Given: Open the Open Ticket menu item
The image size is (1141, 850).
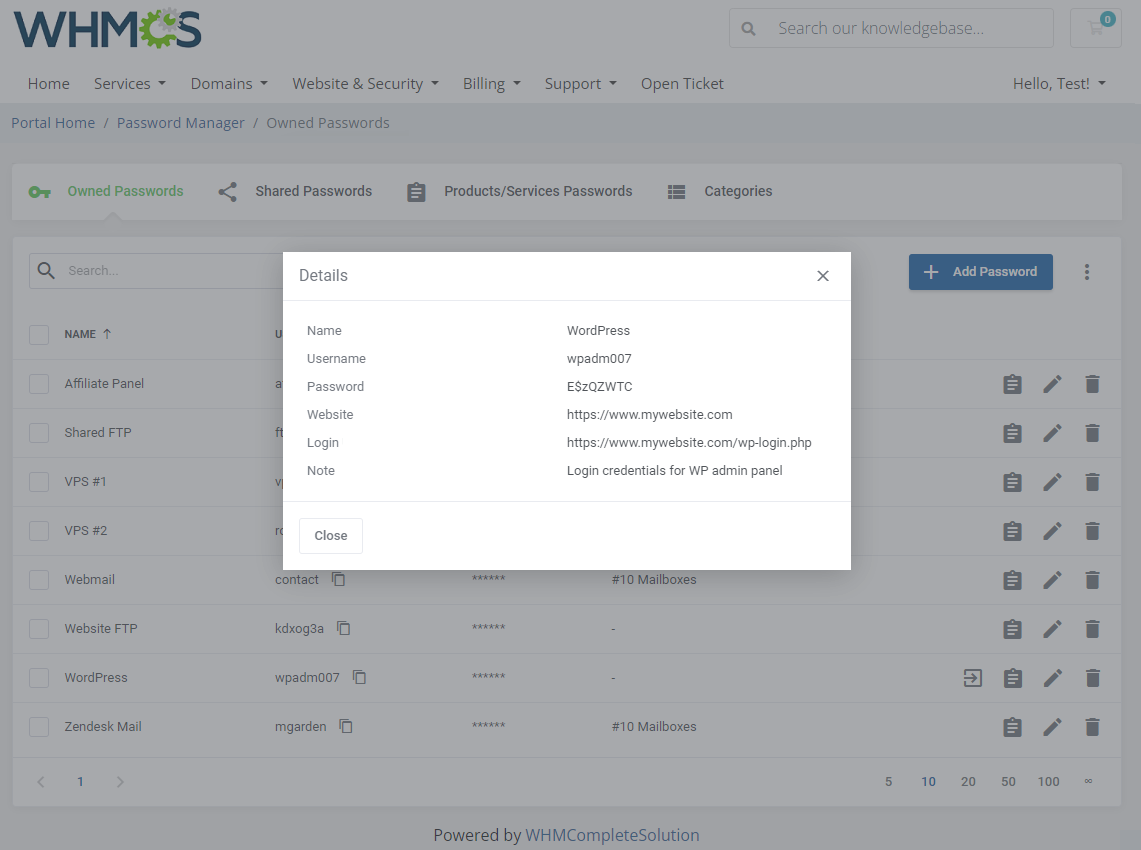Looking at the screenshot, I should (x=682, y=84).
